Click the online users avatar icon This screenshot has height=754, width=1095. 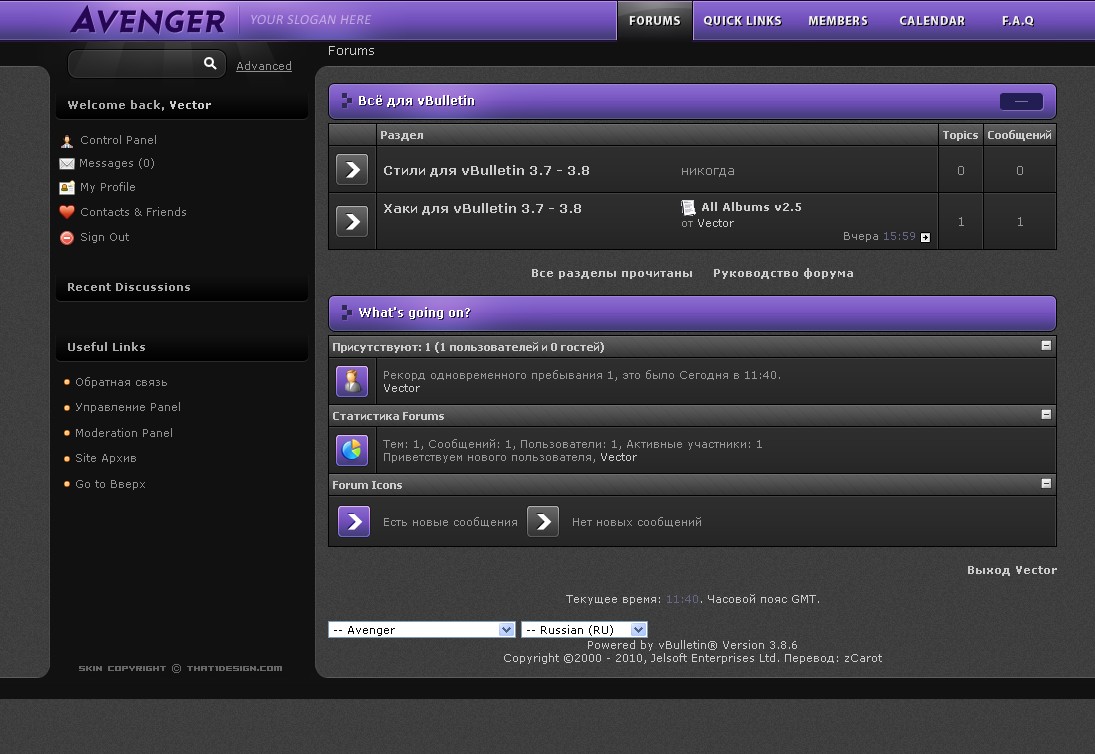352,381
